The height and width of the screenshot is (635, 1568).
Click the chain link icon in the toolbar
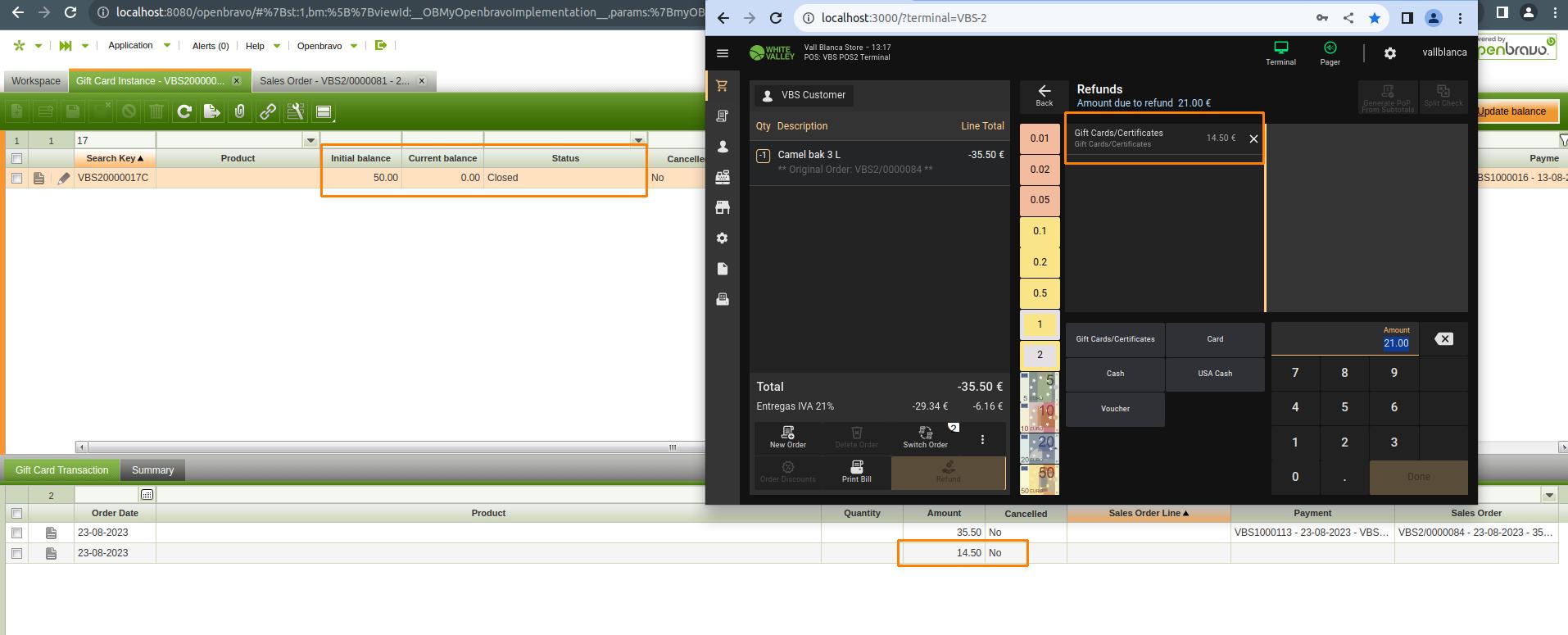pos(268,111)
